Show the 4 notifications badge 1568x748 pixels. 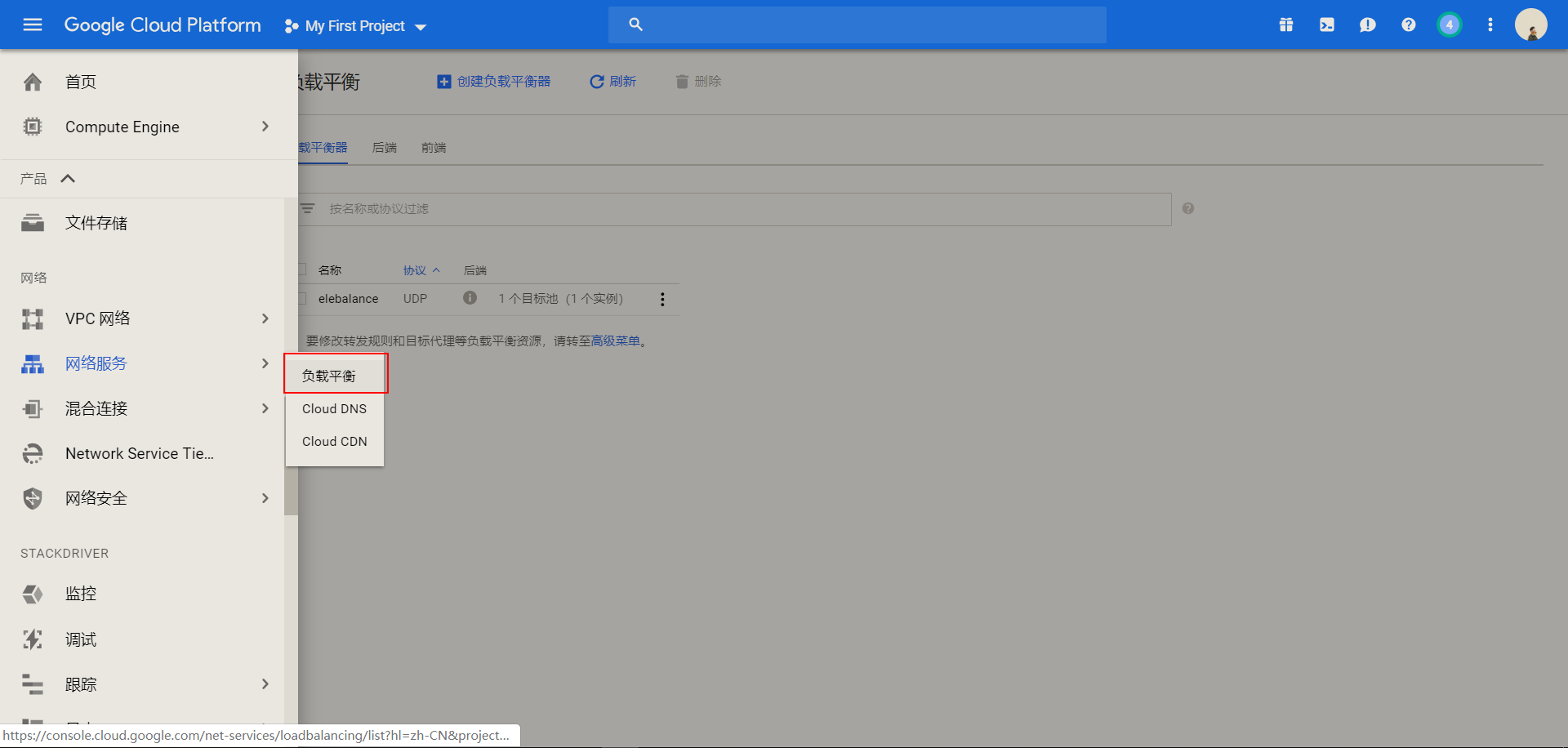coord(1450,24)
